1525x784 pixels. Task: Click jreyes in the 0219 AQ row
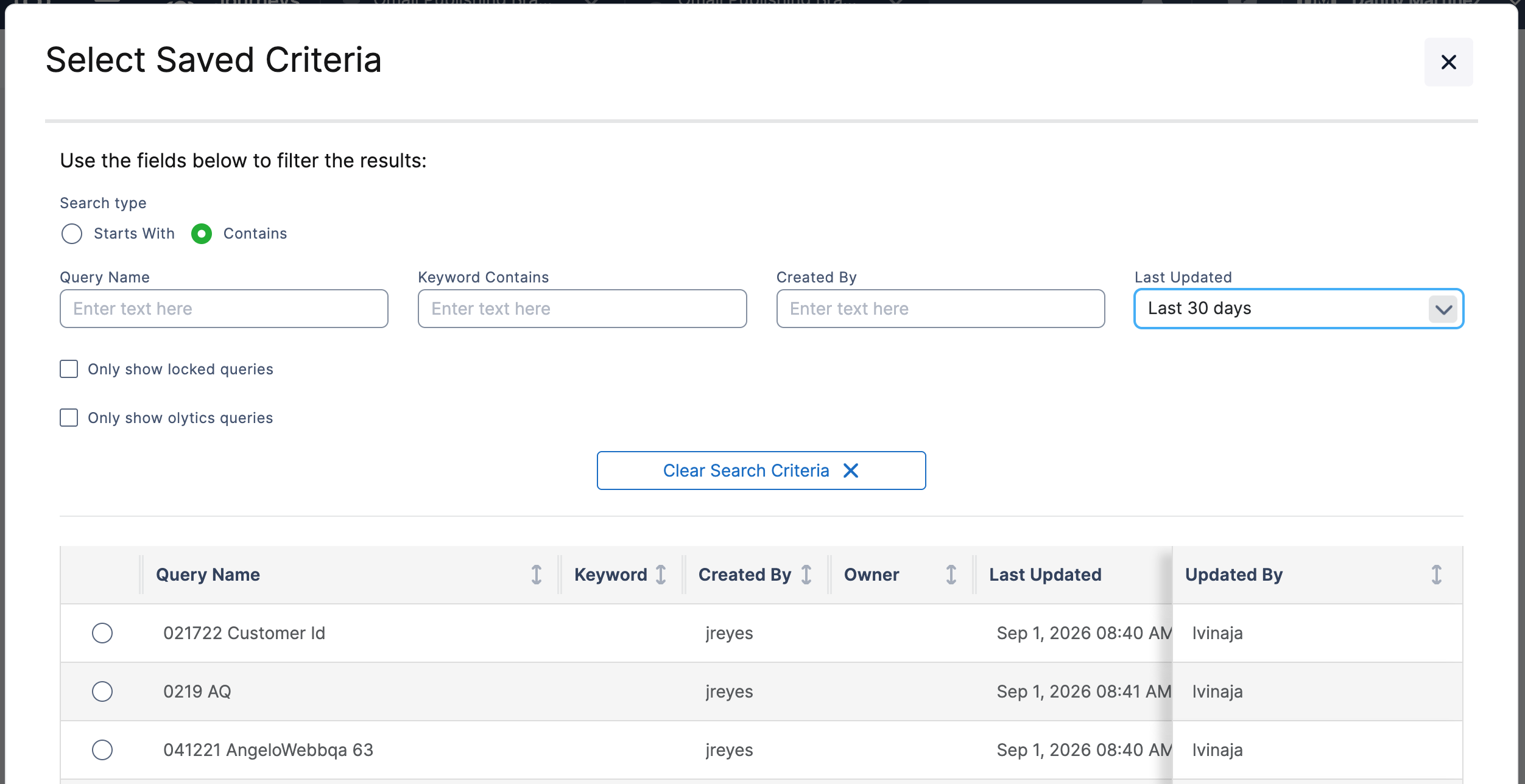pos(729,692)
